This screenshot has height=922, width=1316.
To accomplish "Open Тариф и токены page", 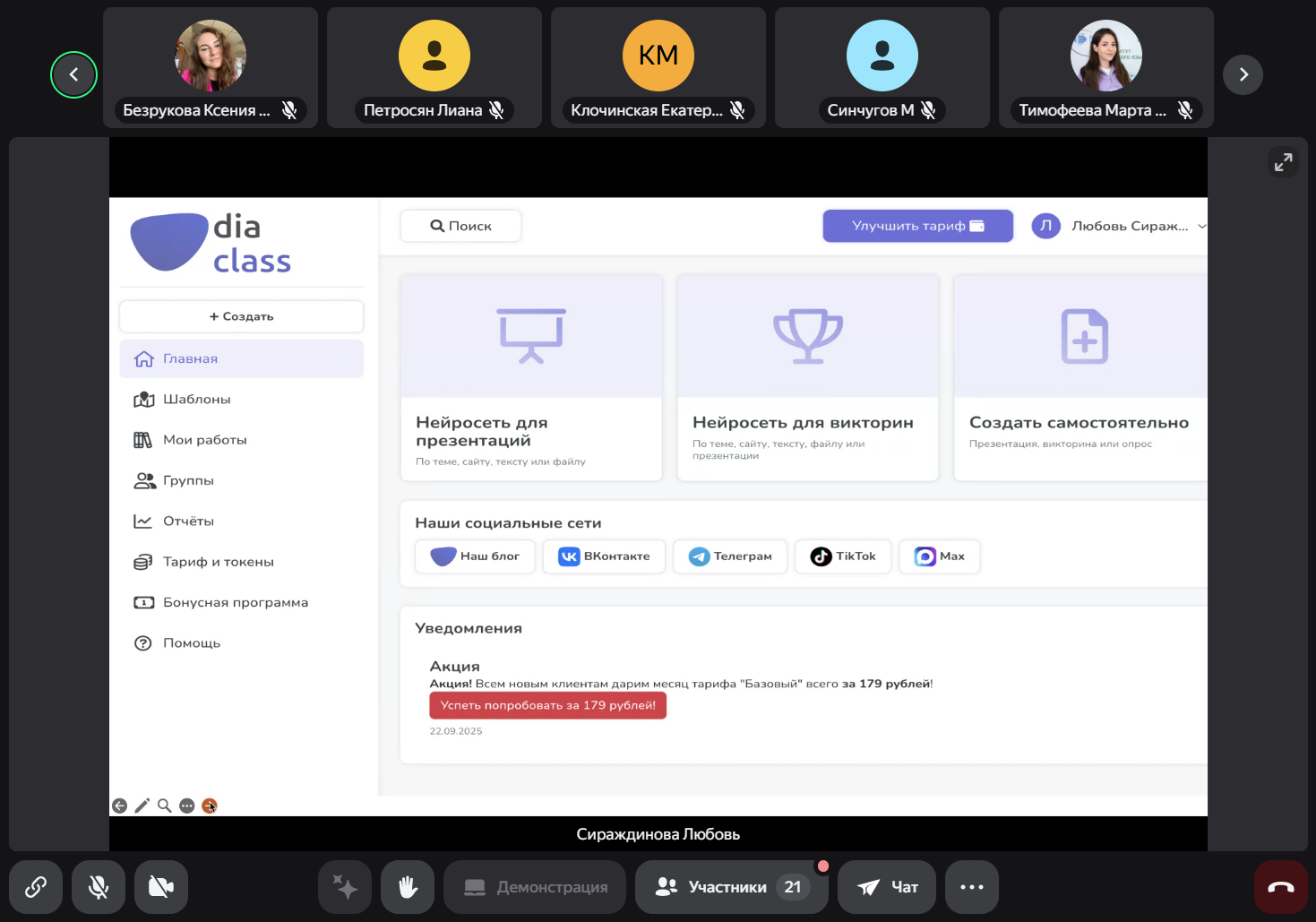I will click(x=242, y=562).
